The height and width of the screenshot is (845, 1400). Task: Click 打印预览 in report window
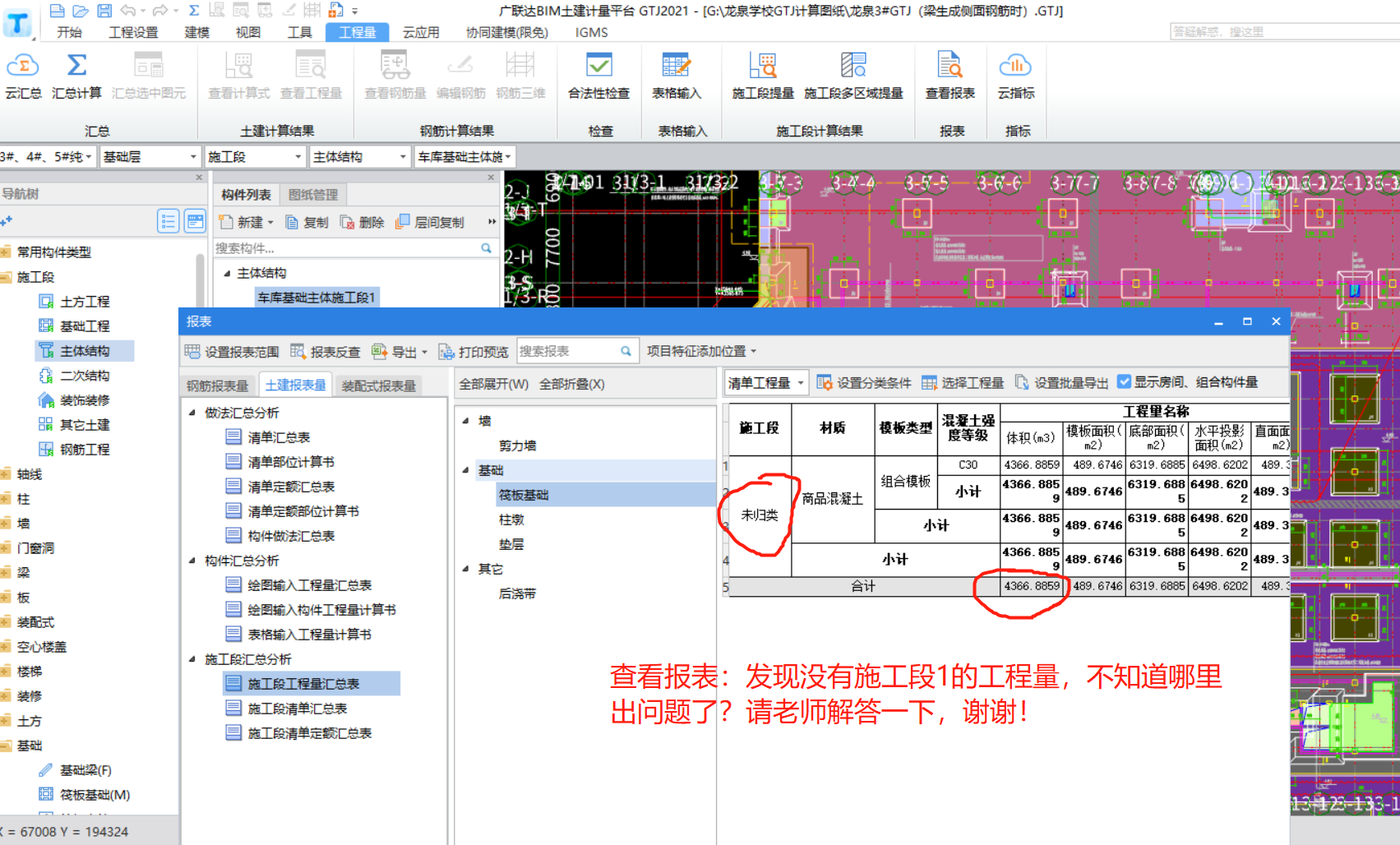474,352
